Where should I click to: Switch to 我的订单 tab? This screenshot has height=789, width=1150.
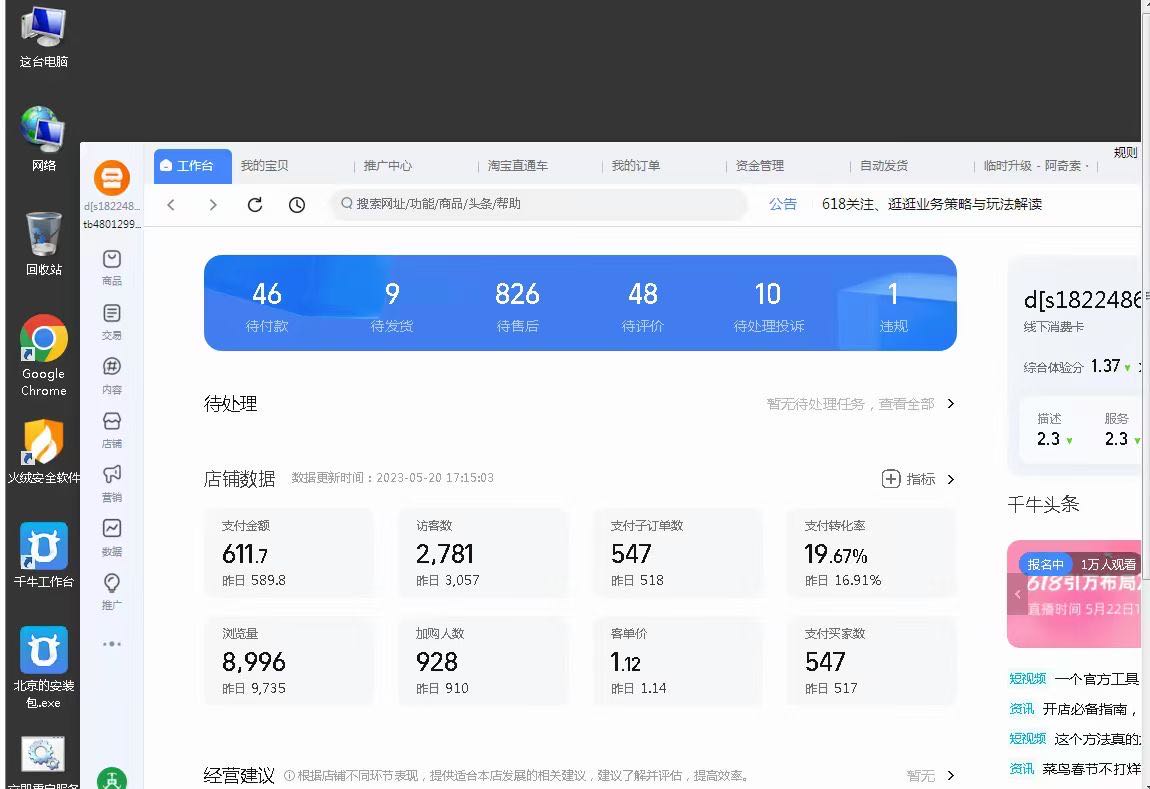tap(635, 166)
